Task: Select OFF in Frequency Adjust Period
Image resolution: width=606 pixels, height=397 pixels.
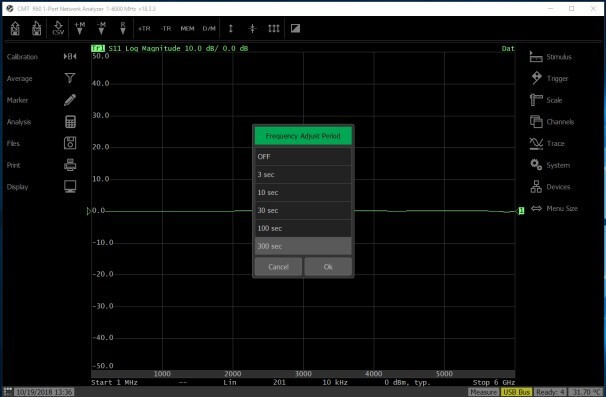Action: coord(303,157)
